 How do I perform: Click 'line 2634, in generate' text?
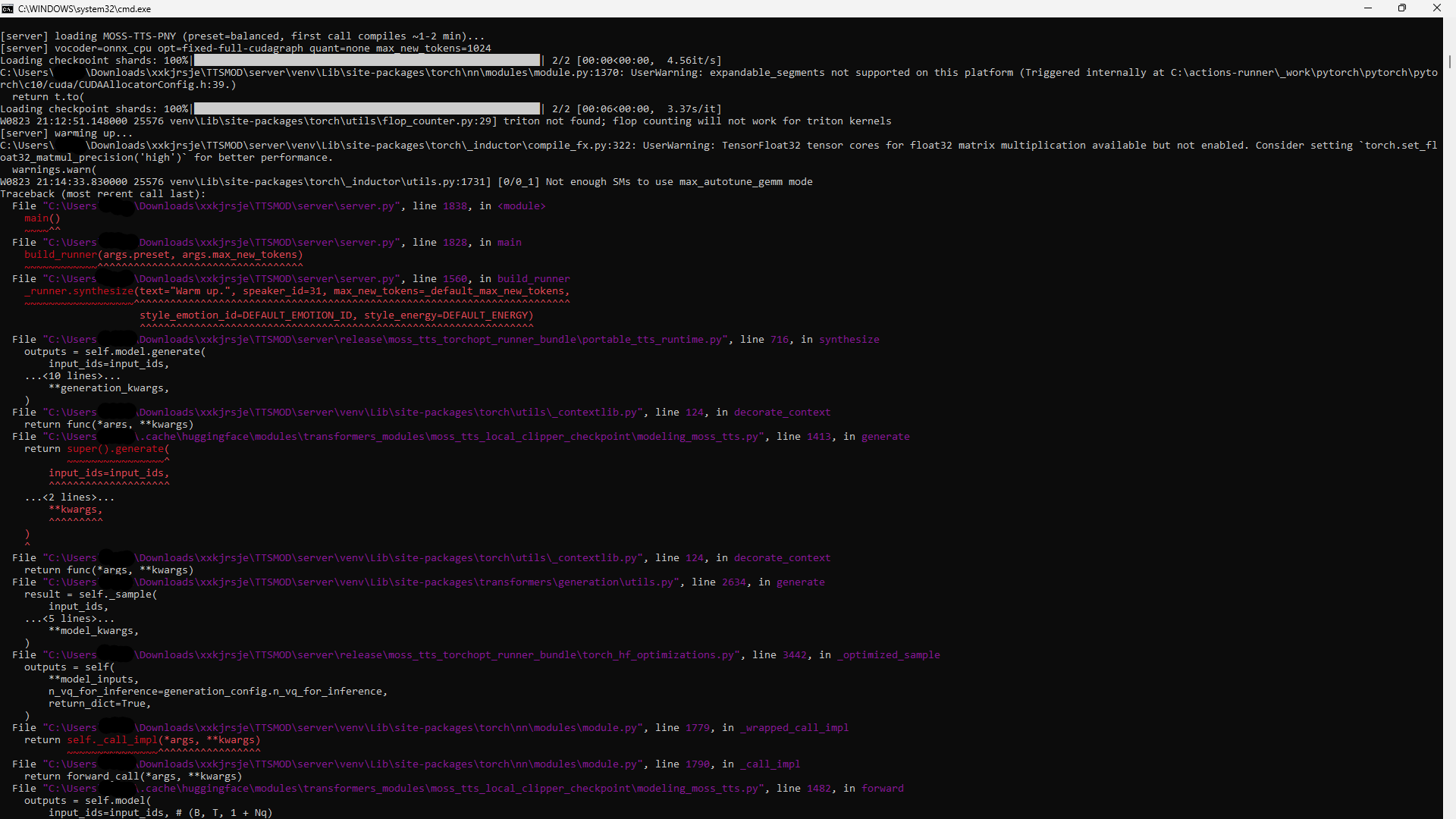(758, 582)
